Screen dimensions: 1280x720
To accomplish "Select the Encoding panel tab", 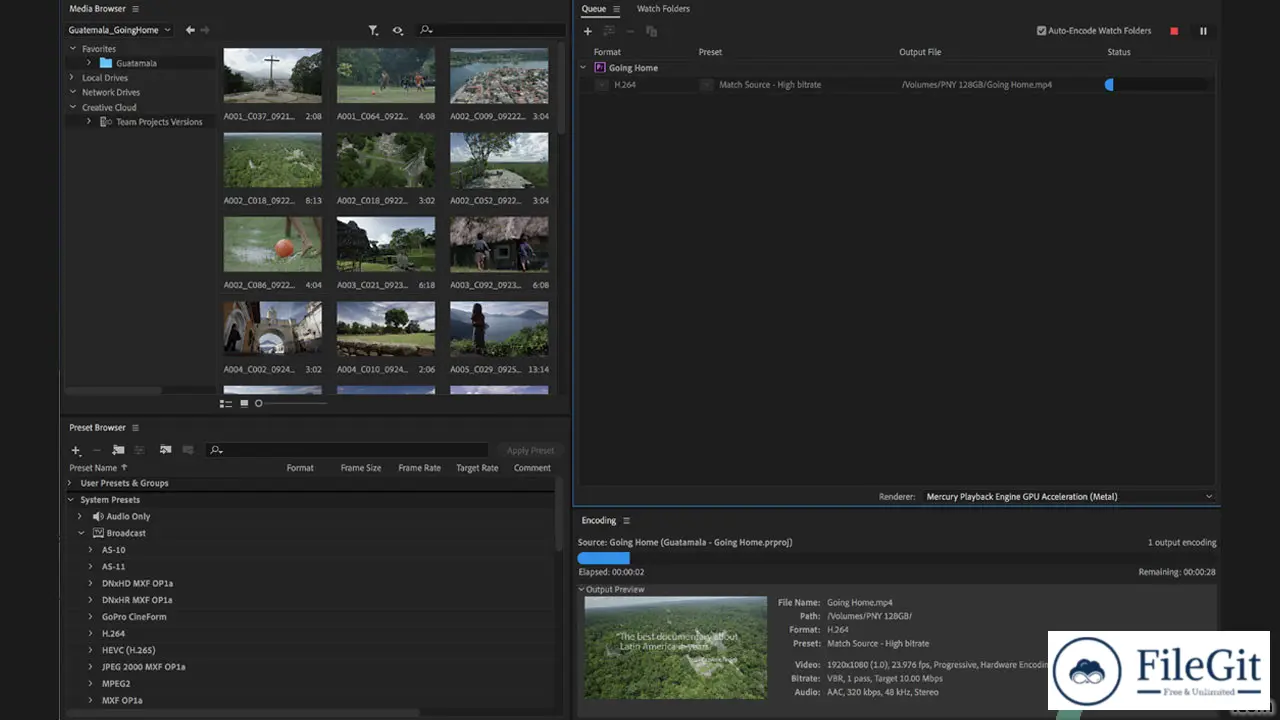I will [599, 520].
